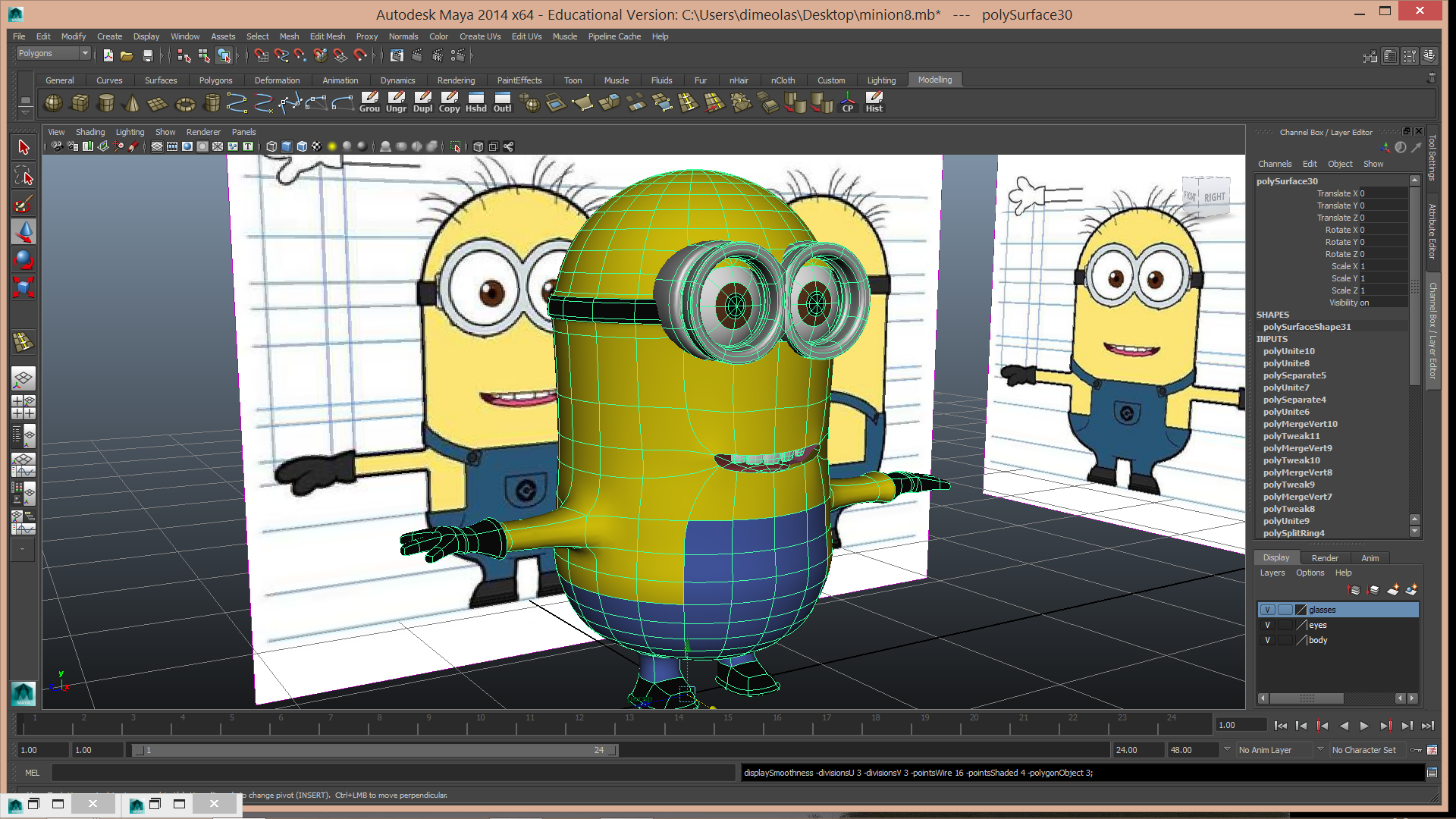Expand the shelf options arrow at left
Viewport: 1456px width, 819px height.
click(x=25, y=112)
